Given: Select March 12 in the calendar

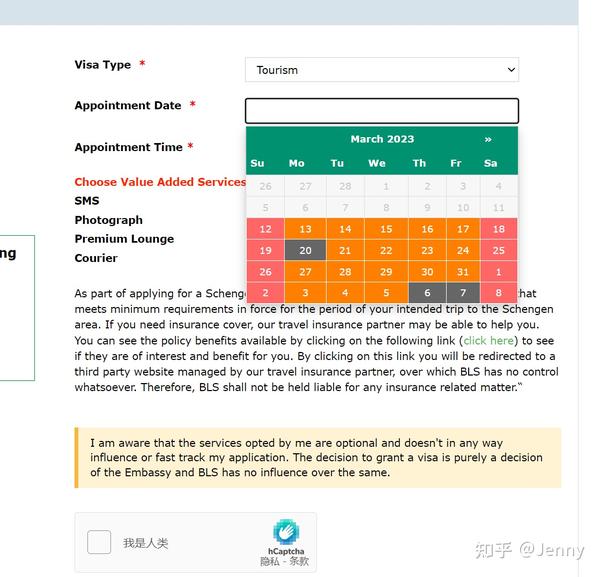Looking at the screenshot, I should click(x=266, y=229).
